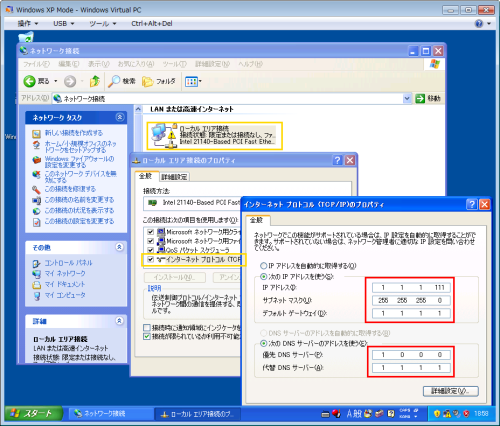Click the rename connection icon in sidebar
Screen dimensions: 500x426
pyautogui.click(x=36, y=200)
